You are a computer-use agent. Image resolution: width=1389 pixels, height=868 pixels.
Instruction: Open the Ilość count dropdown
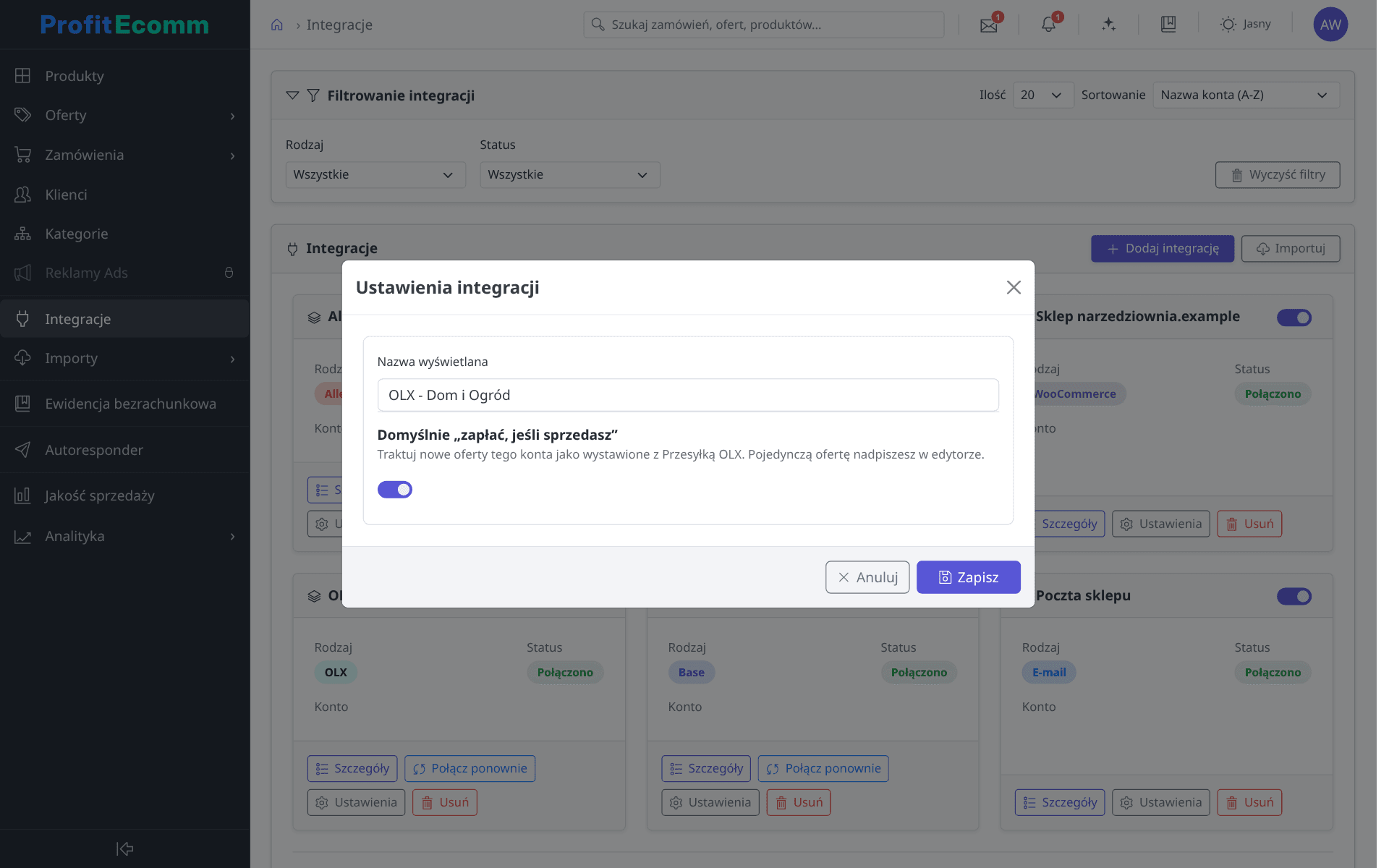point(1043,95)
